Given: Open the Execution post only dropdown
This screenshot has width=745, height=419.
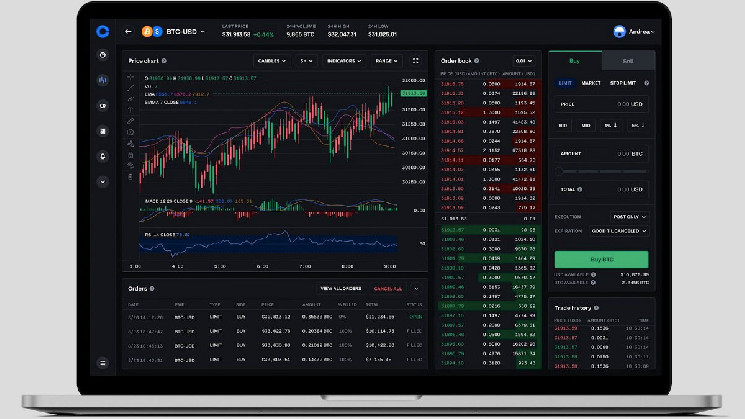Looking at the screenshot, I should pyautogui.click(x=630, y=217).
